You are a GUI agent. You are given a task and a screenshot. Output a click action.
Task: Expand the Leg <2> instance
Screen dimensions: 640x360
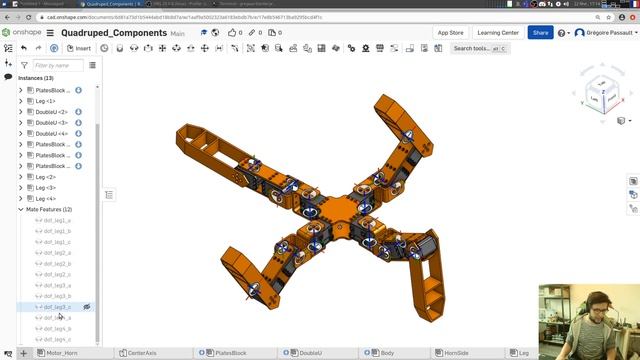[21, 177]
